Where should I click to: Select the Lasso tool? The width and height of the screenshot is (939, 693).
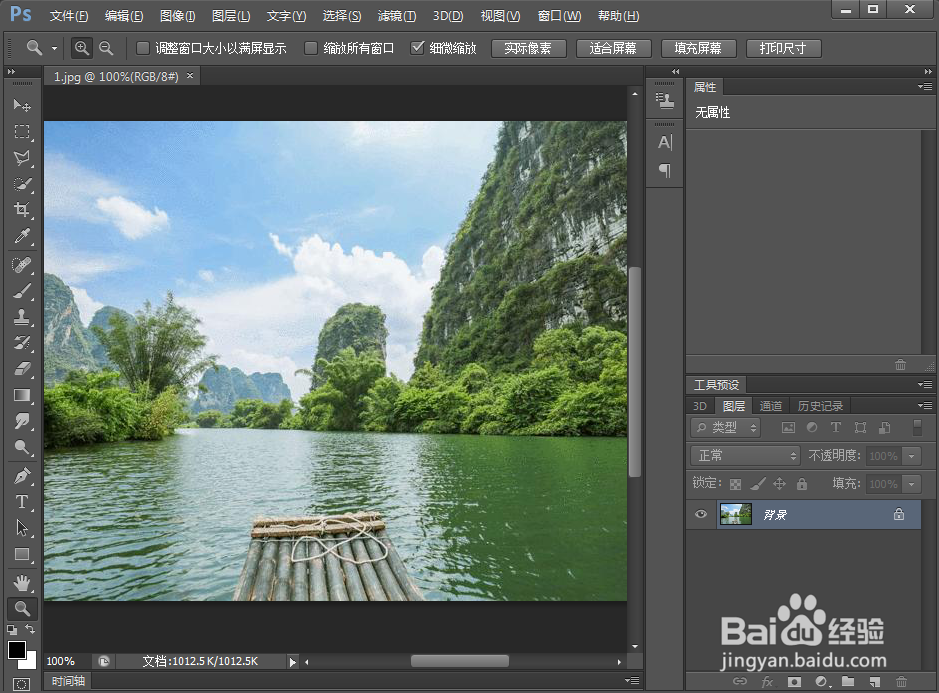[22, 158]
